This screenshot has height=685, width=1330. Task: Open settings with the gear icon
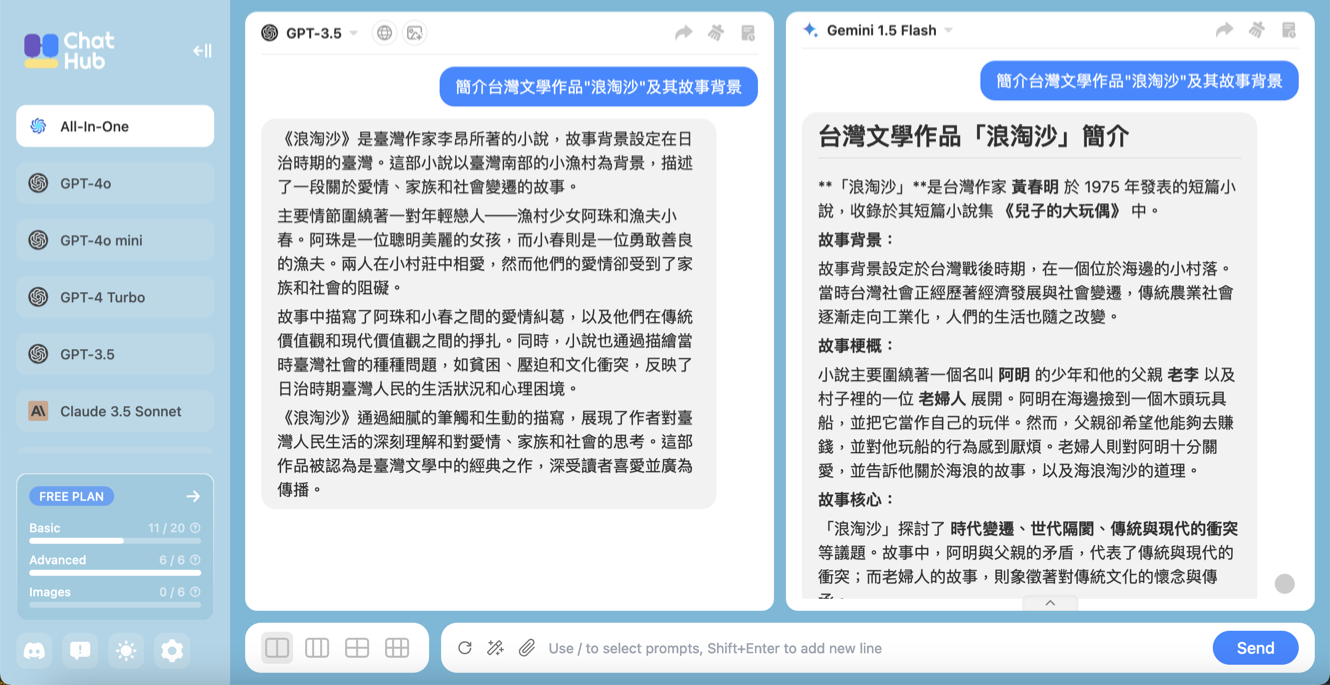click(172, 651)
